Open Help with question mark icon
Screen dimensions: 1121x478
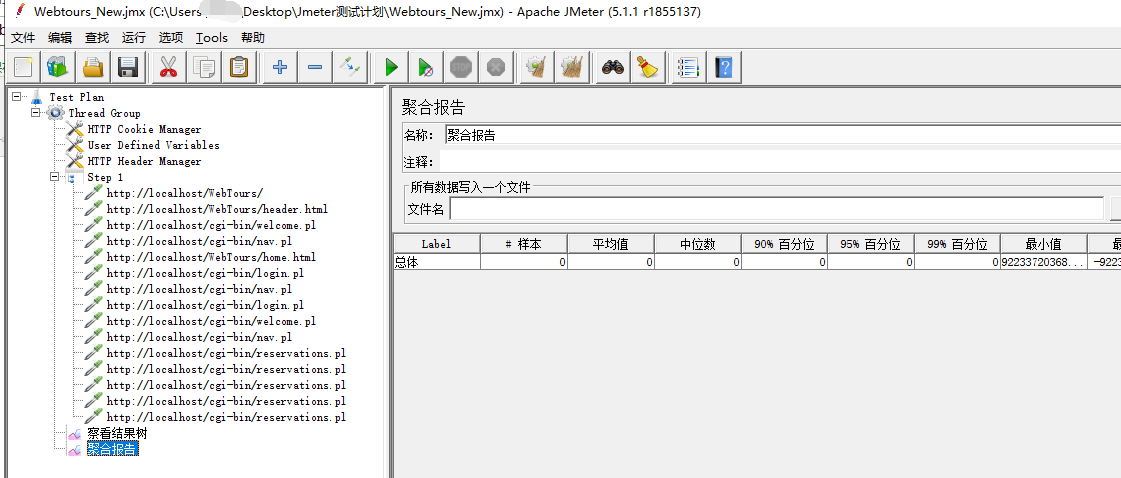tap(724, 68)
